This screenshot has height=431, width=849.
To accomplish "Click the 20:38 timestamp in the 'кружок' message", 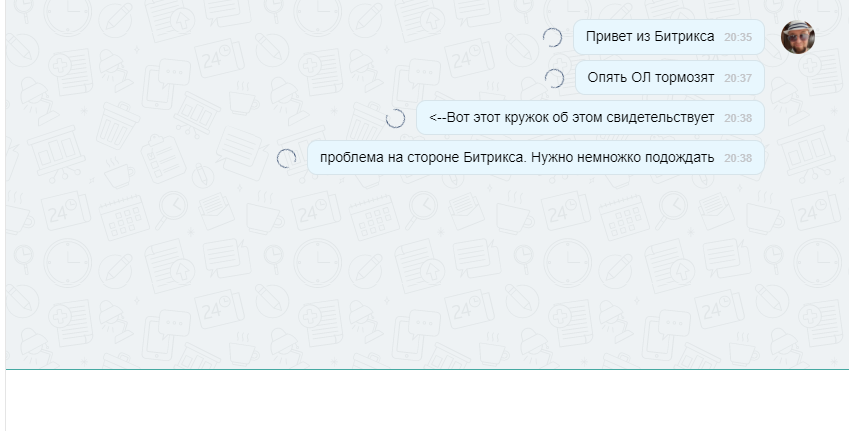I will click(x=738, y=118).
